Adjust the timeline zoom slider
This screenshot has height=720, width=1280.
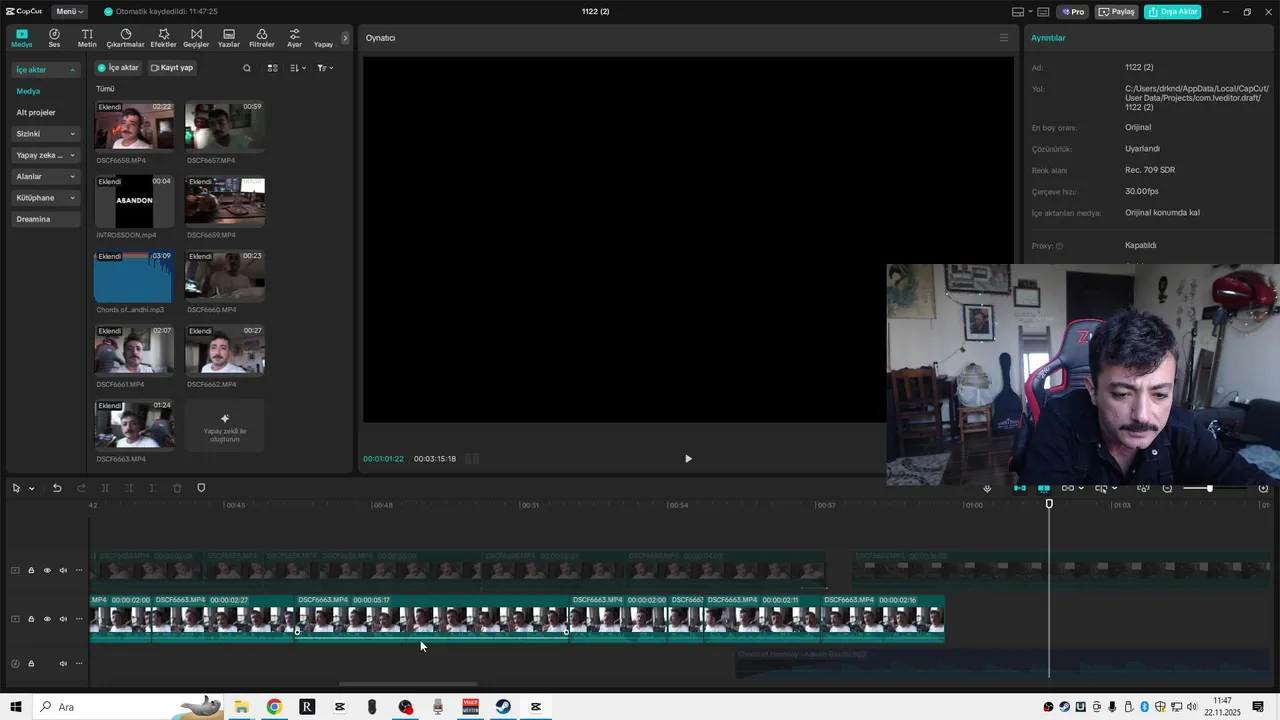(1211, 488)
